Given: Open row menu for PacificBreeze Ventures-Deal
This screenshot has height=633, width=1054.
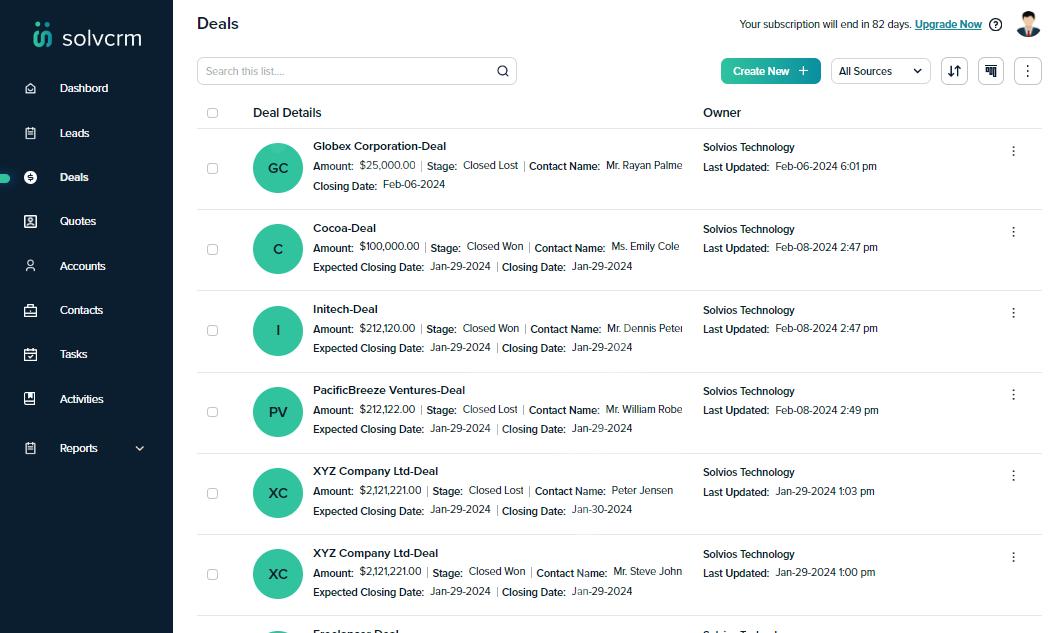Looking at the screenshot, I should [1014, 394].
